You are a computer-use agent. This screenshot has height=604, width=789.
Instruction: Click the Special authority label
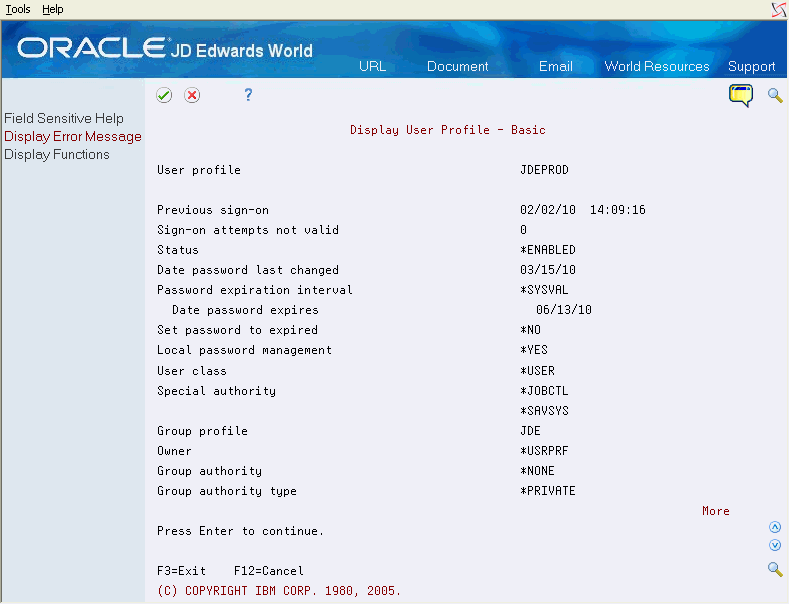pyautogui.click(x=216, y=391)
